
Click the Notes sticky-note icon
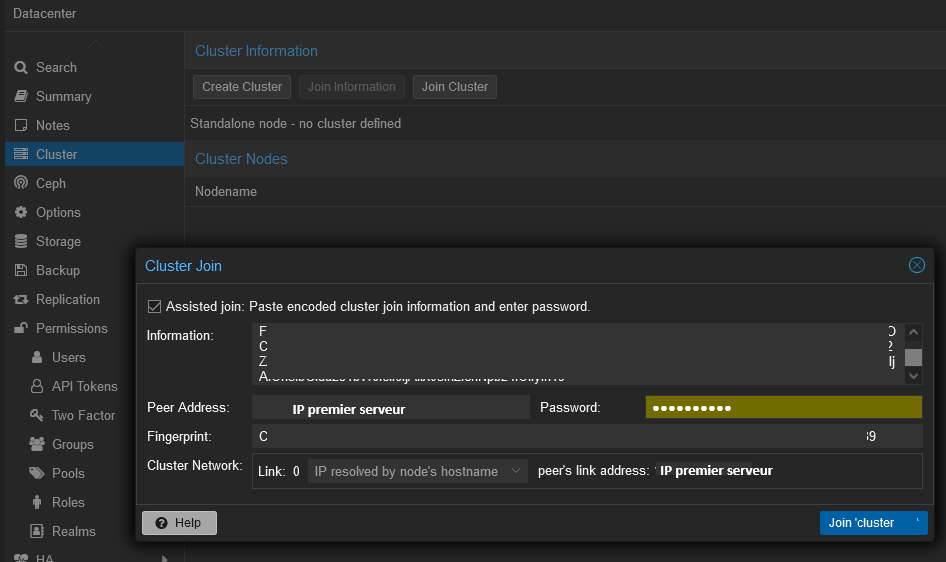[x=21, y=125]
